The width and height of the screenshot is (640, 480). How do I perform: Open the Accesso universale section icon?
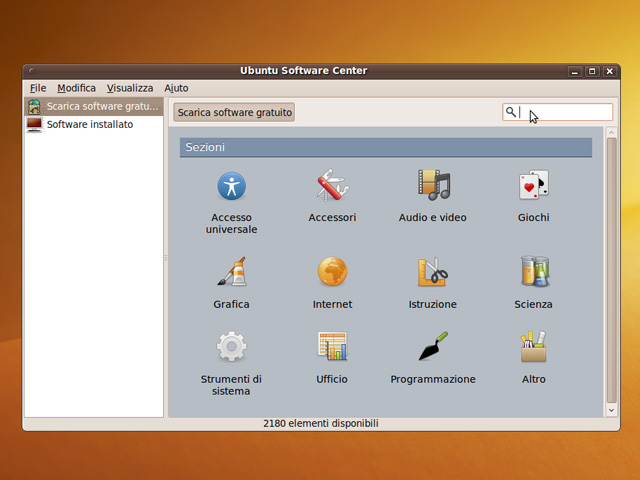pyautogui.click(x=231, y=186)
